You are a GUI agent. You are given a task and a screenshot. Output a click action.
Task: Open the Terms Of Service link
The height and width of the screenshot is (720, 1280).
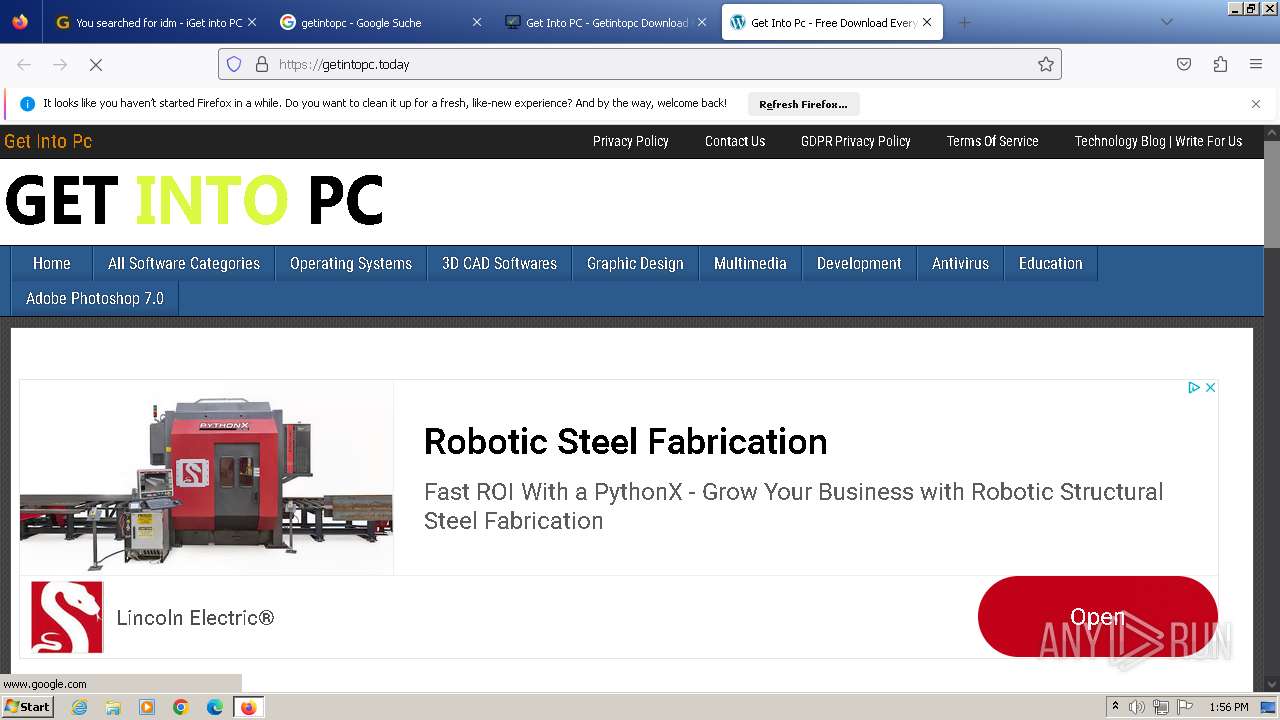[x=993, y=141]
